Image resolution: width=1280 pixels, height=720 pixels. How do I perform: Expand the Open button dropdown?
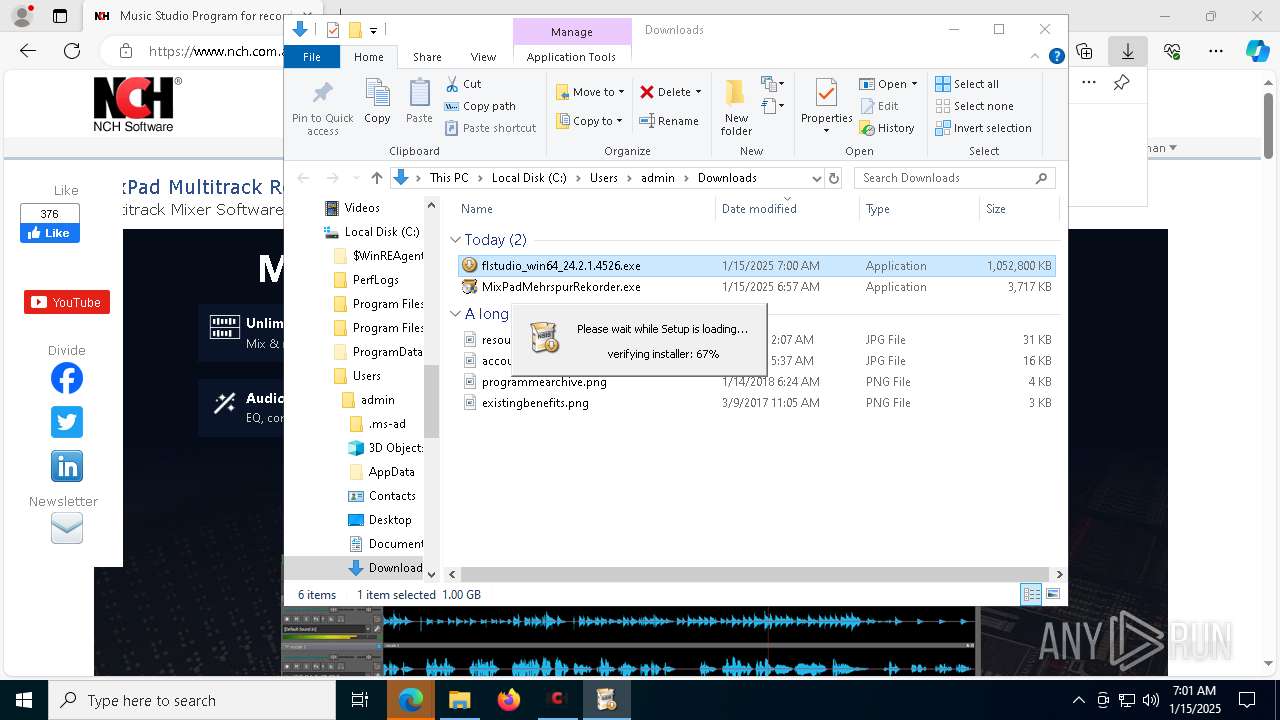[x=914, y=84]
